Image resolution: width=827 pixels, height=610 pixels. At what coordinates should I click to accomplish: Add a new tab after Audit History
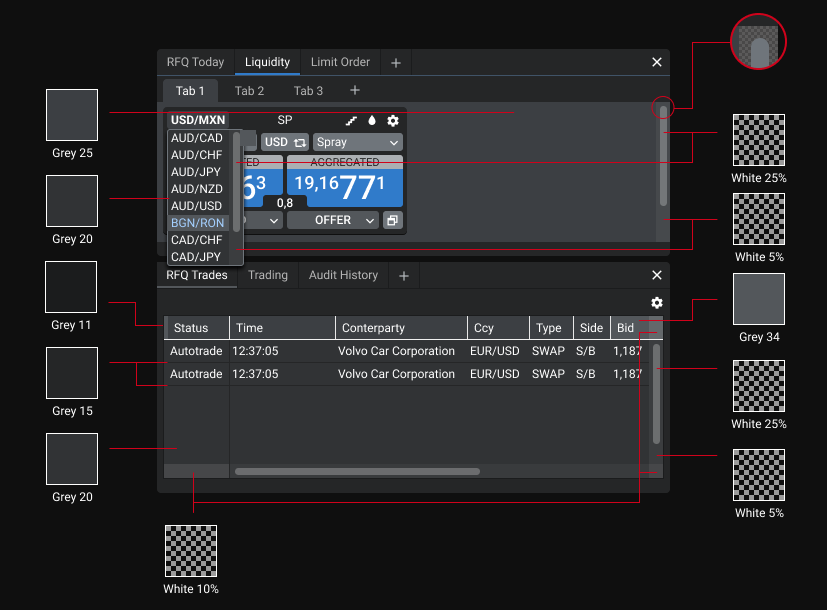click(403, 276)
